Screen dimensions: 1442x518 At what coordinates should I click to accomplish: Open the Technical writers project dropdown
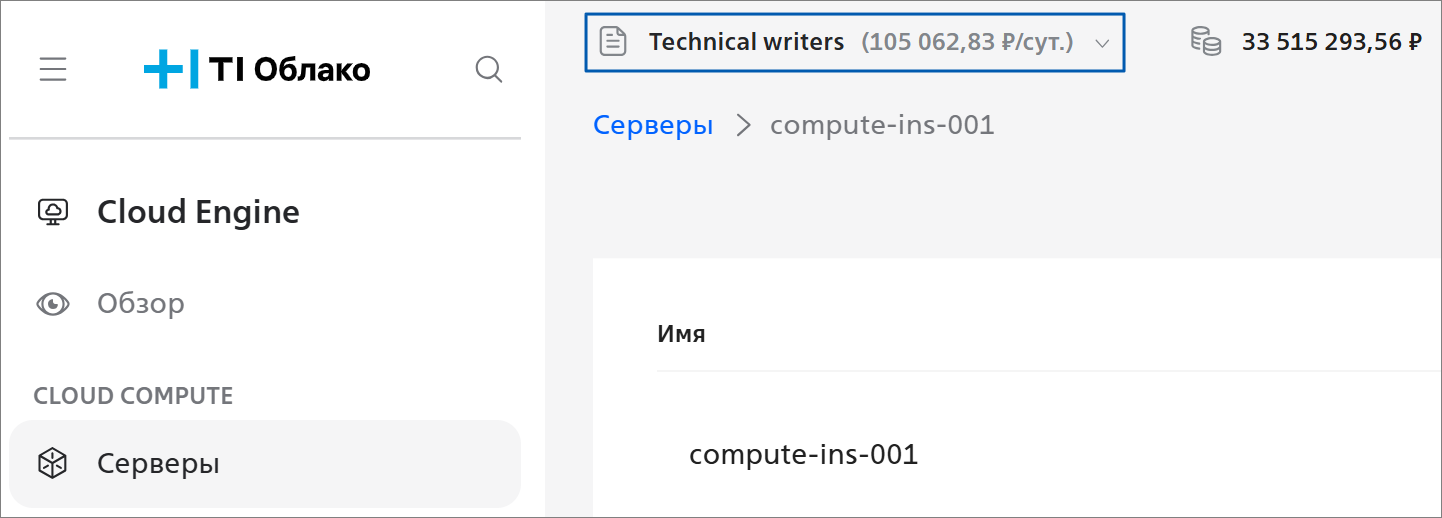tap(746, 42)
